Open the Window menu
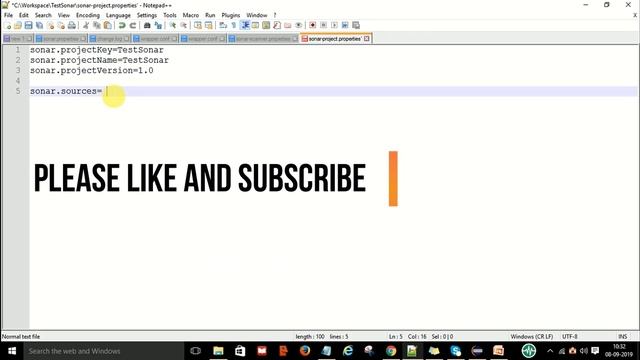Image resolution: width=640 pixels, height=360 pixels. click(x=257, y=15)
